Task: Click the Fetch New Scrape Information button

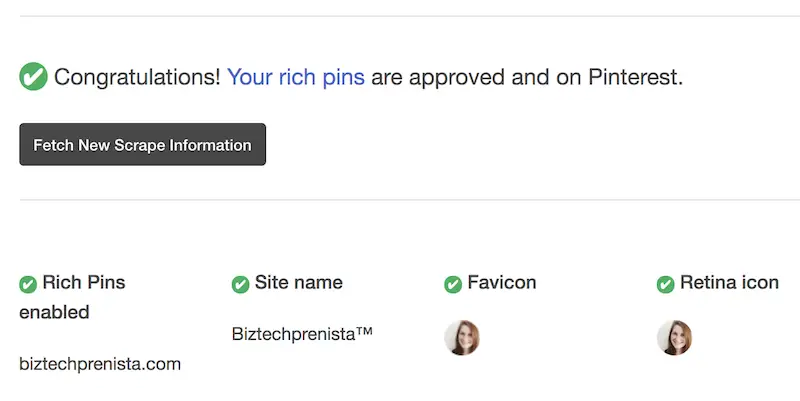Action: [x=142, y=144]
